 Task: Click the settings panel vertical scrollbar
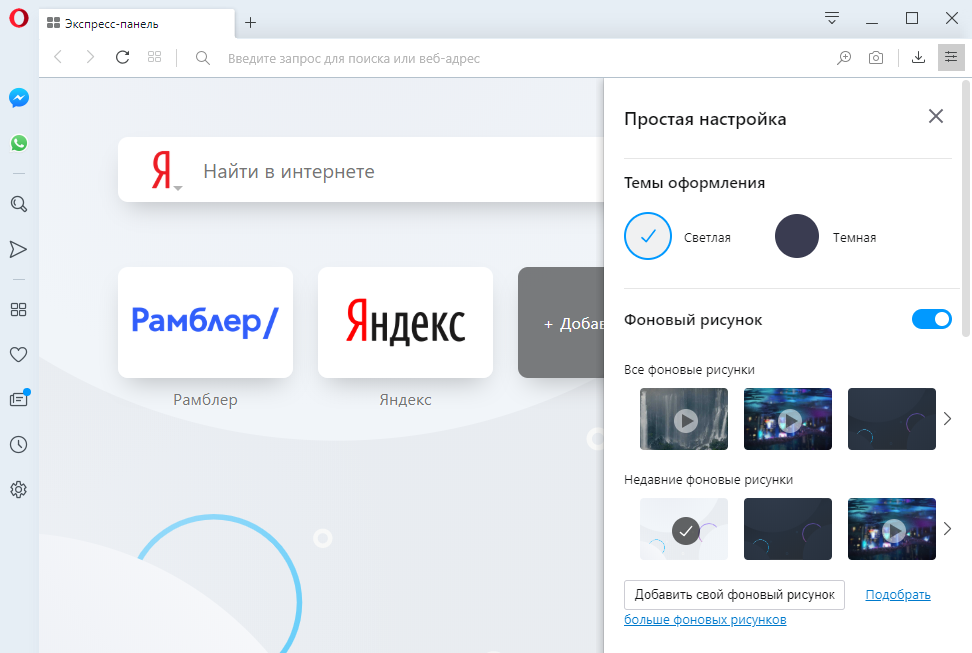[x=965, y=208]
